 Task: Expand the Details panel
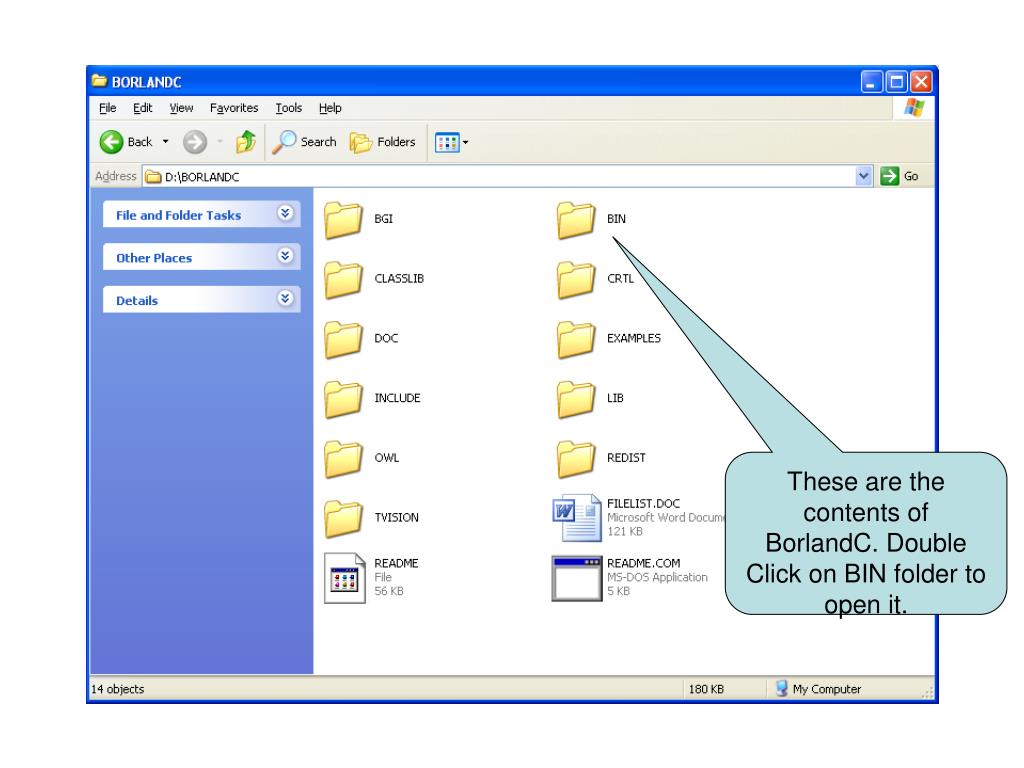[x=285, y=299]
